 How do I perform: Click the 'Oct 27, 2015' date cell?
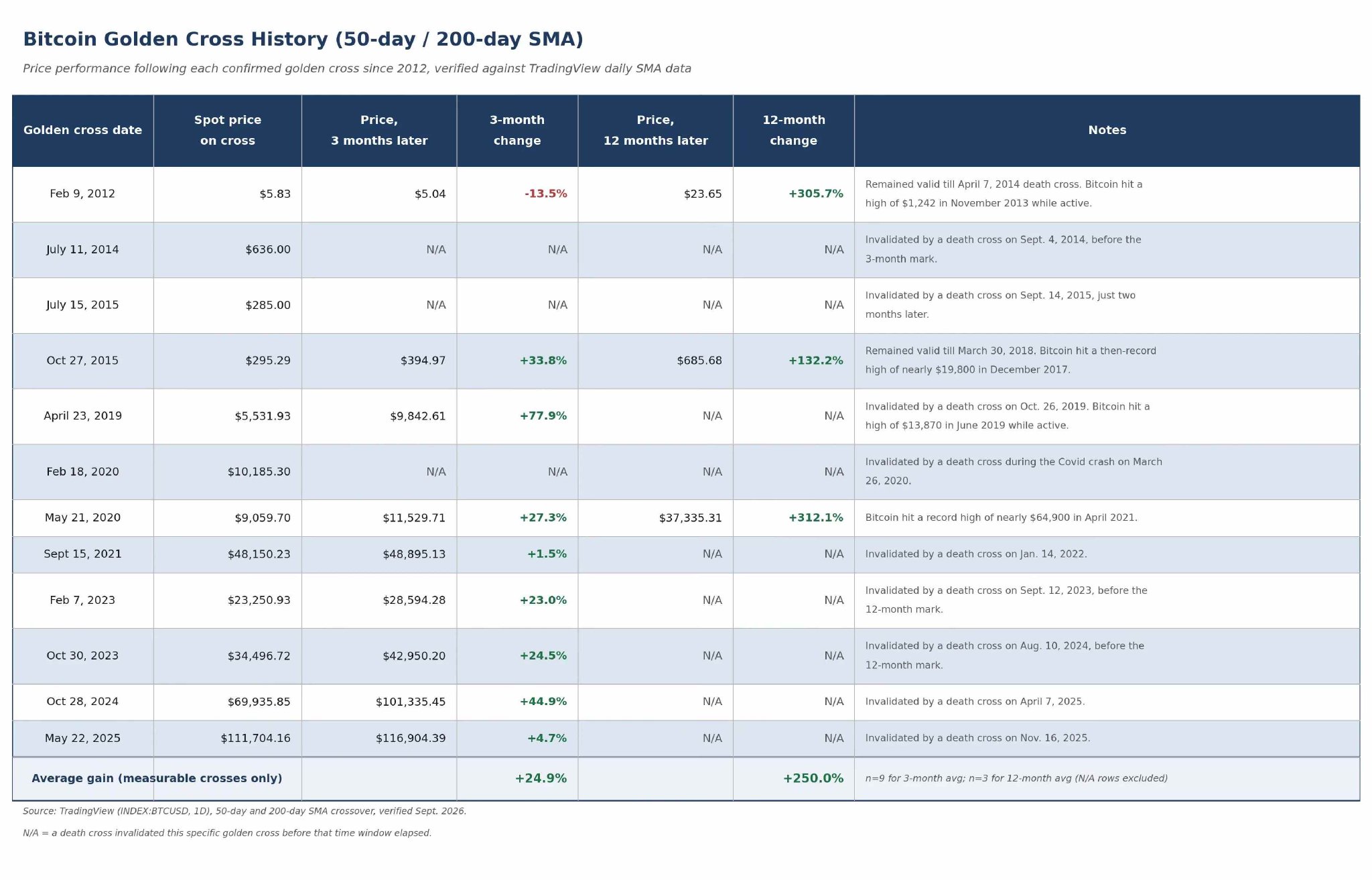point(82,361)
